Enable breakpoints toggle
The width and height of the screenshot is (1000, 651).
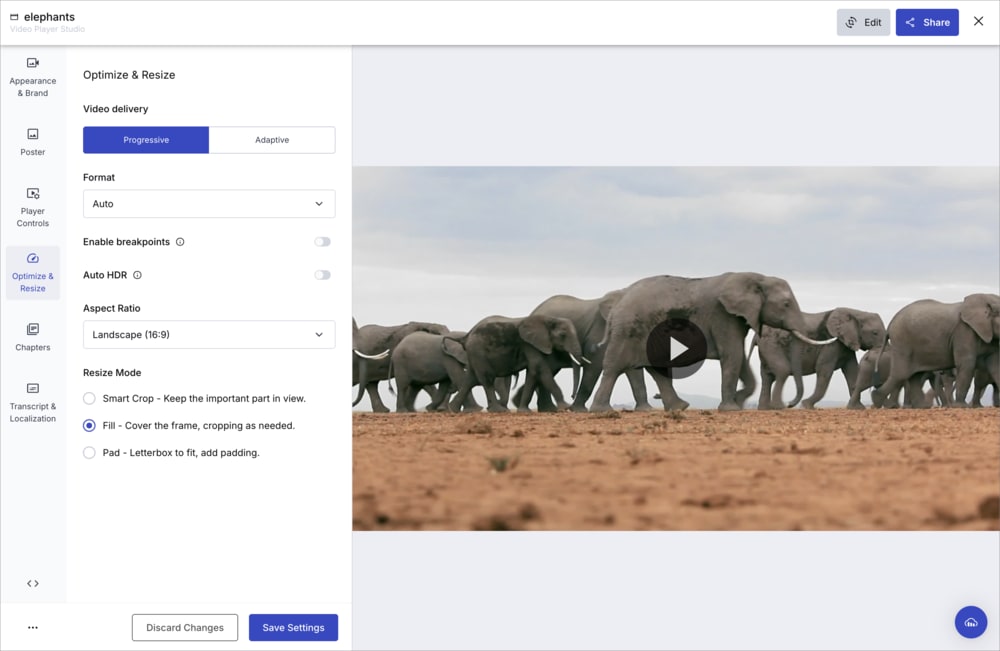322,241
